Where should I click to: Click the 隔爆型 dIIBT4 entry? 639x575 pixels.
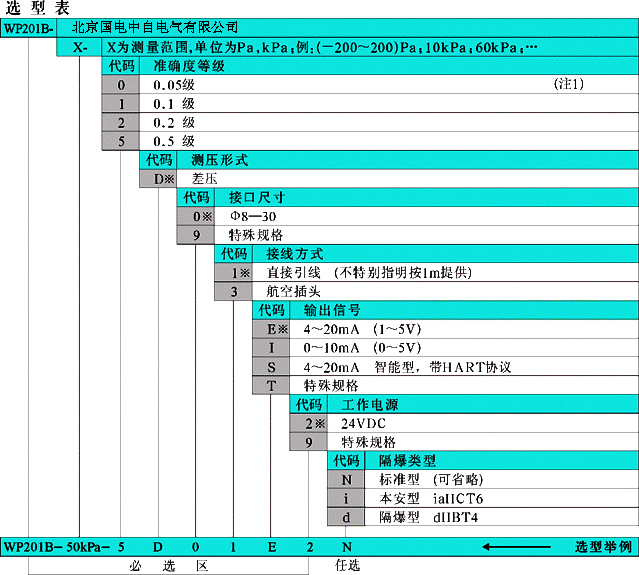pos(428,517)
